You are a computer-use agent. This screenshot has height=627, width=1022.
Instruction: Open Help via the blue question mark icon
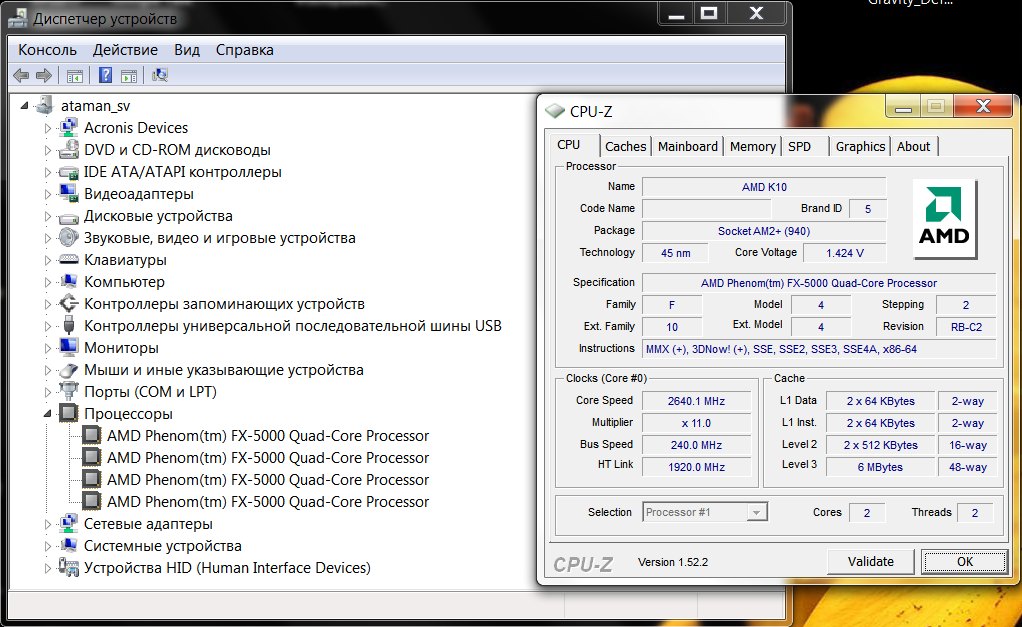tap(106, 76)
